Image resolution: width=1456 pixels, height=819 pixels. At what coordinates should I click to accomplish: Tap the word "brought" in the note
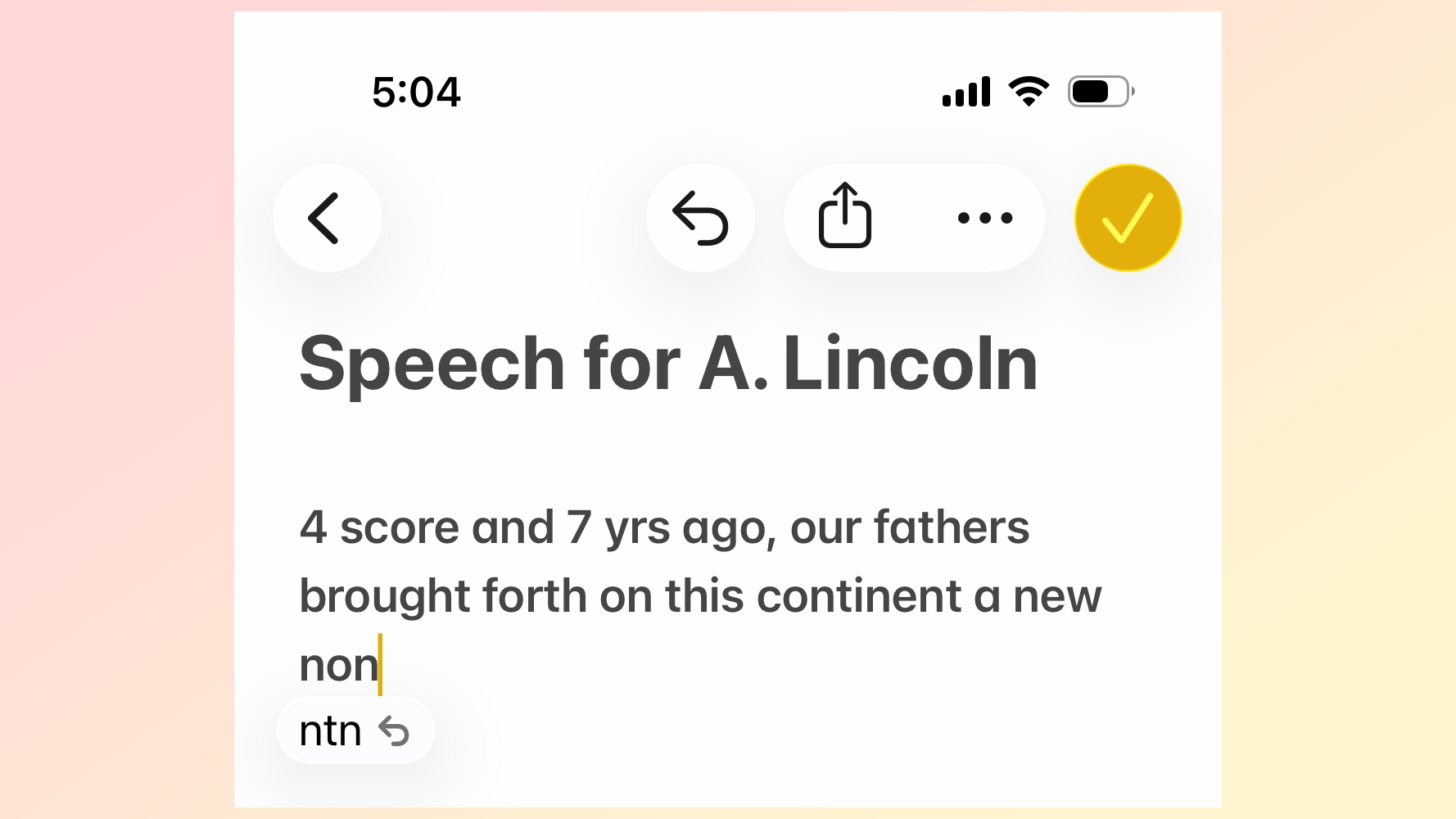coord(384,598)
